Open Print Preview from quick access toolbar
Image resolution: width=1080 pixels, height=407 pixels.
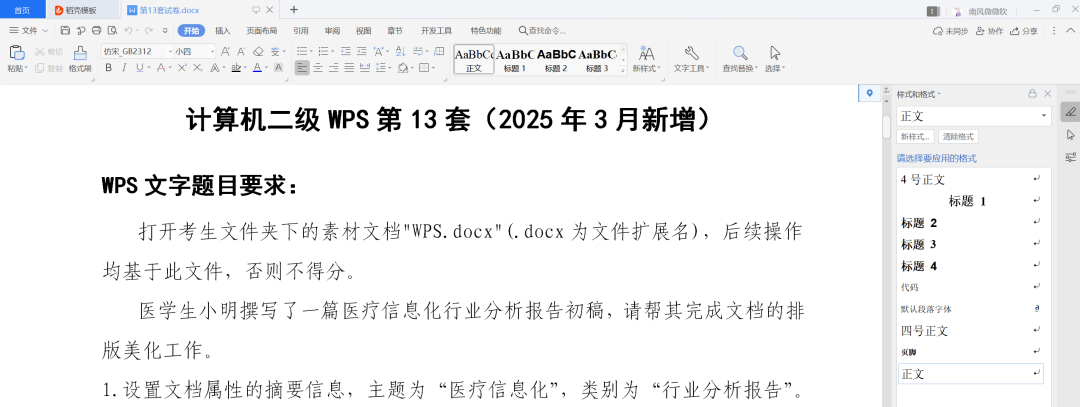(112, 30)
